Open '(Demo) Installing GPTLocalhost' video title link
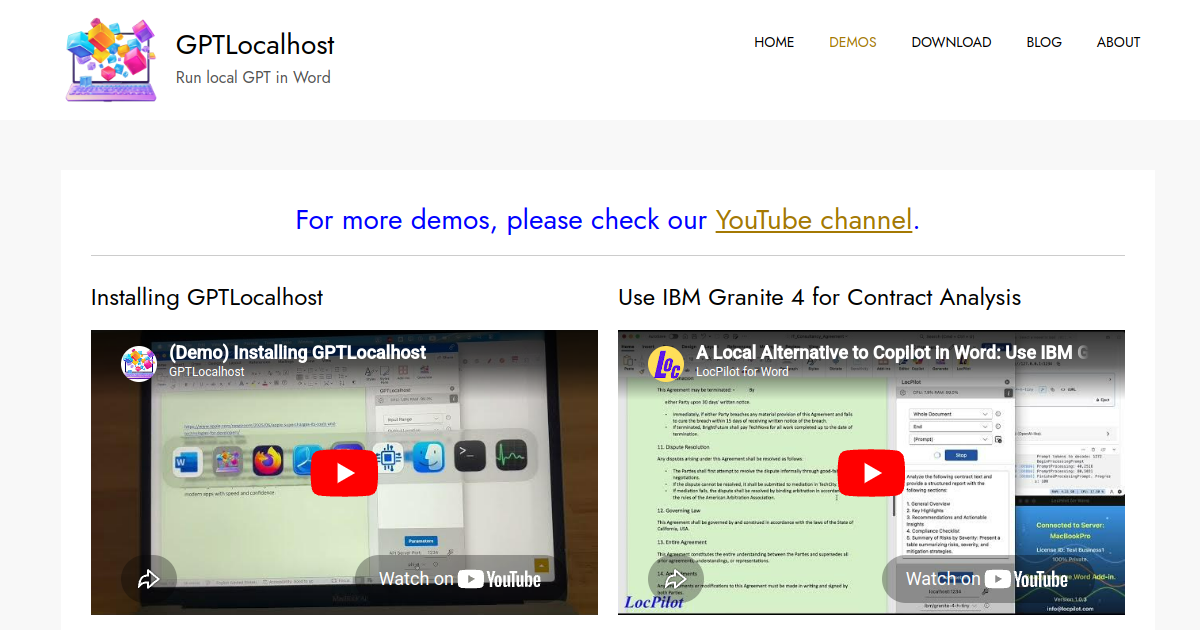This screenshot has width=1200, height=630. point(298,353)
